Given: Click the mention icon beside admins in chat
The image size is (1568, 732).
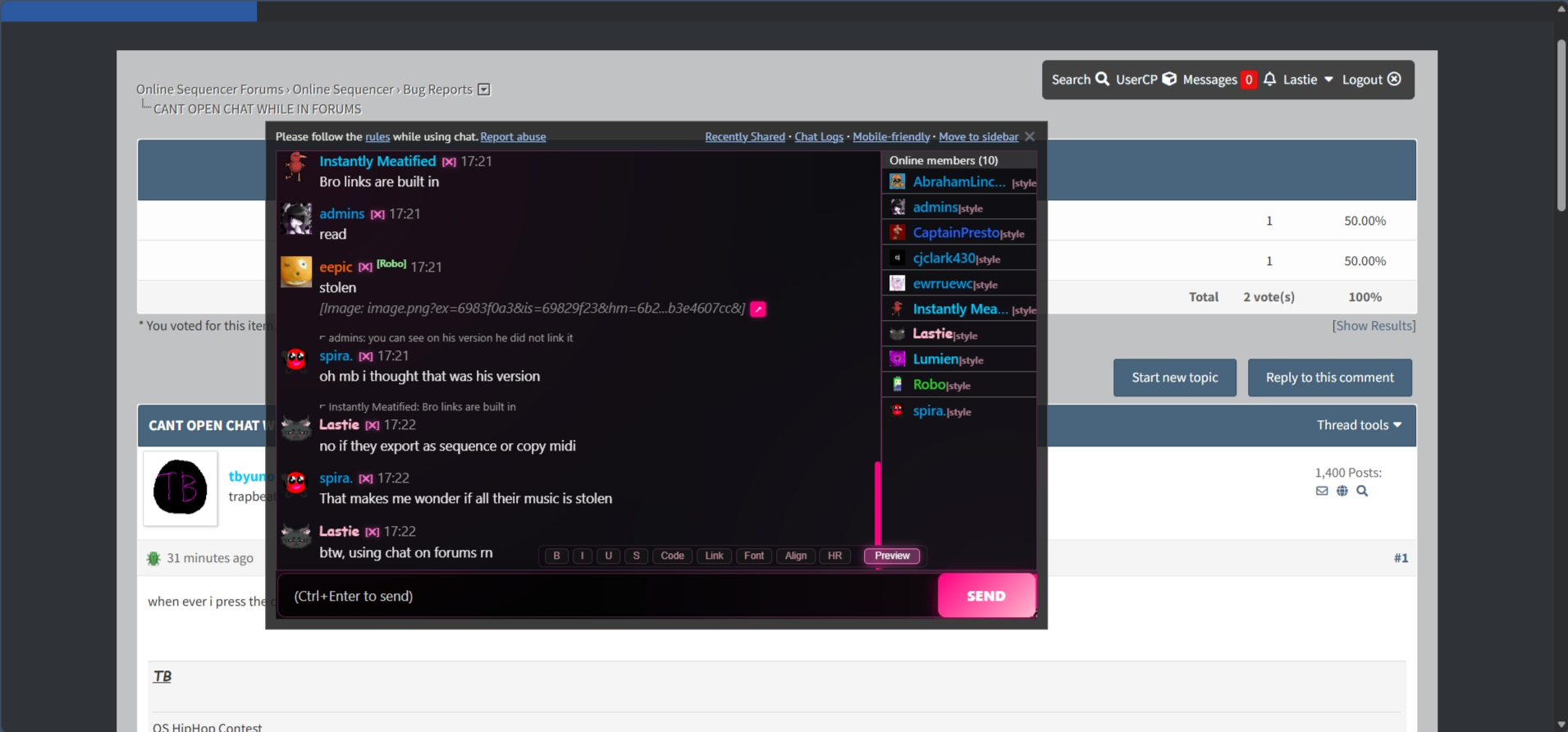Looking at the screenshot, I should point(377,215).
